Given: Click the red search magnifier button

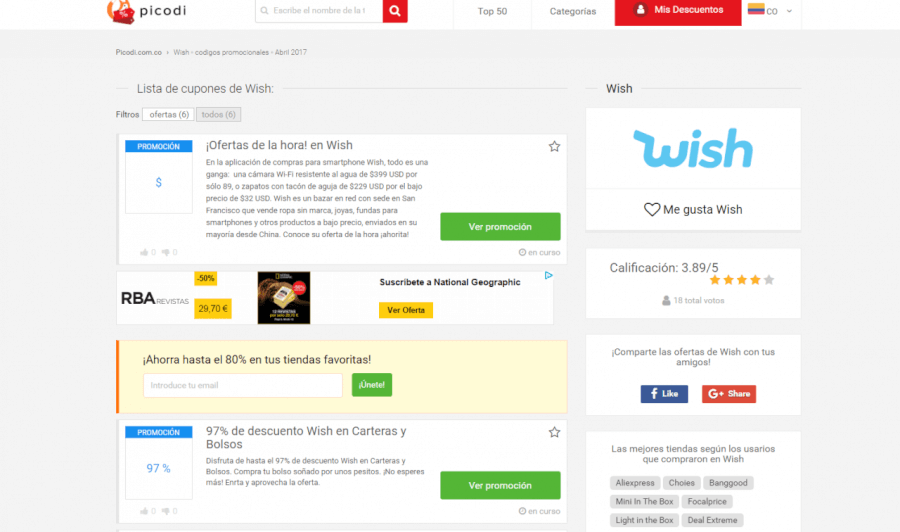Looking at the screenshot, I should pyautogui.click(x=395, y=11).
